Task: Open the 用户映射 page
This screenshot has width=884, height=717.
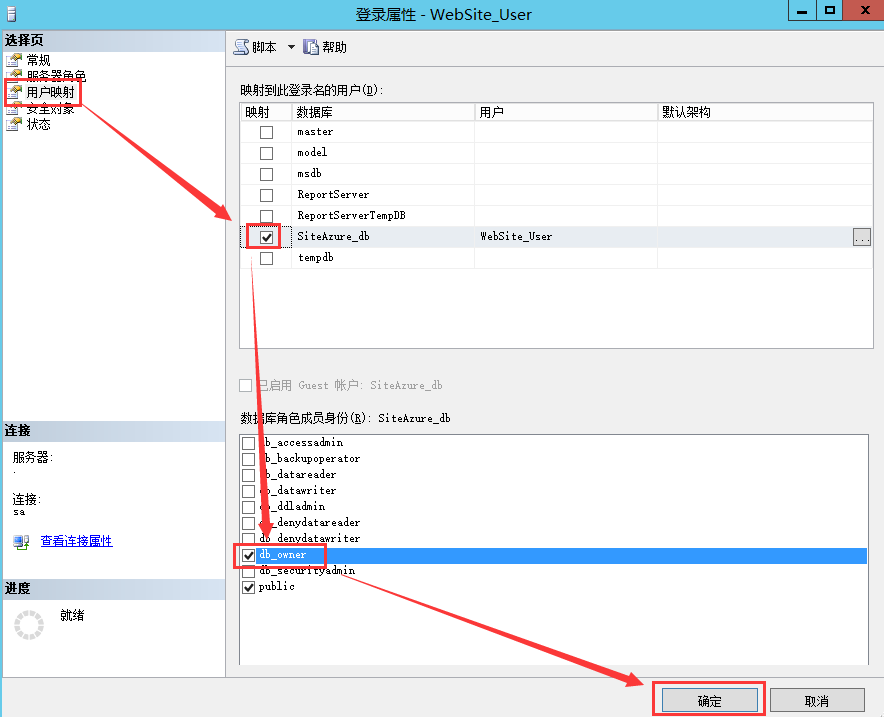Action: point(50,92)
